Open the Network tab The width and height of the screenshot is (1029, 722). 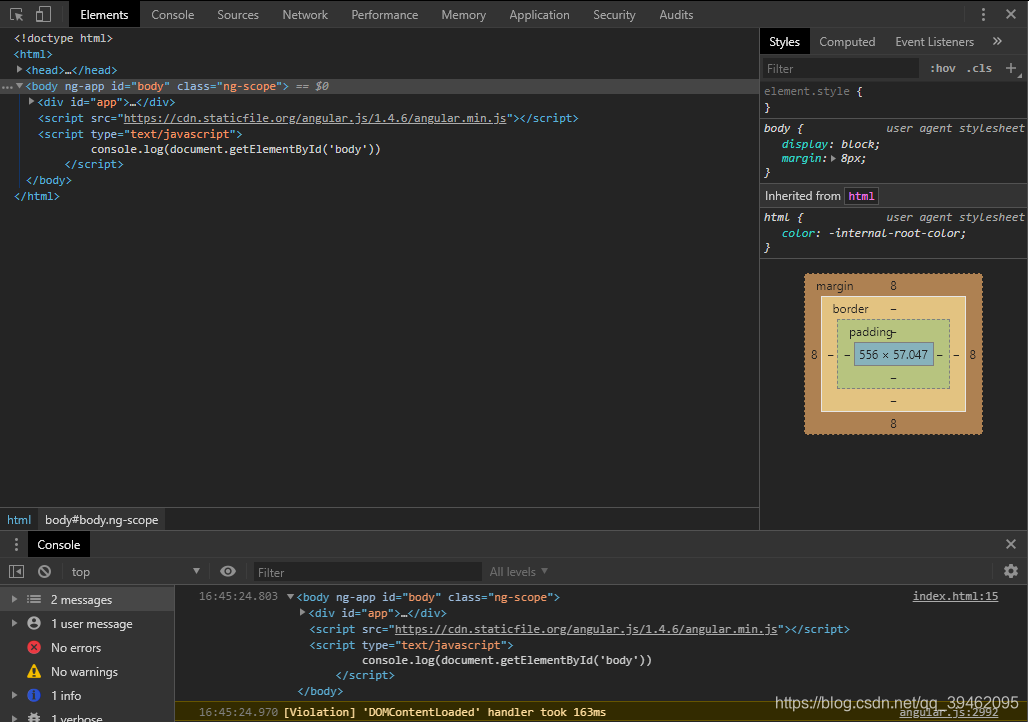pos(305,14)
